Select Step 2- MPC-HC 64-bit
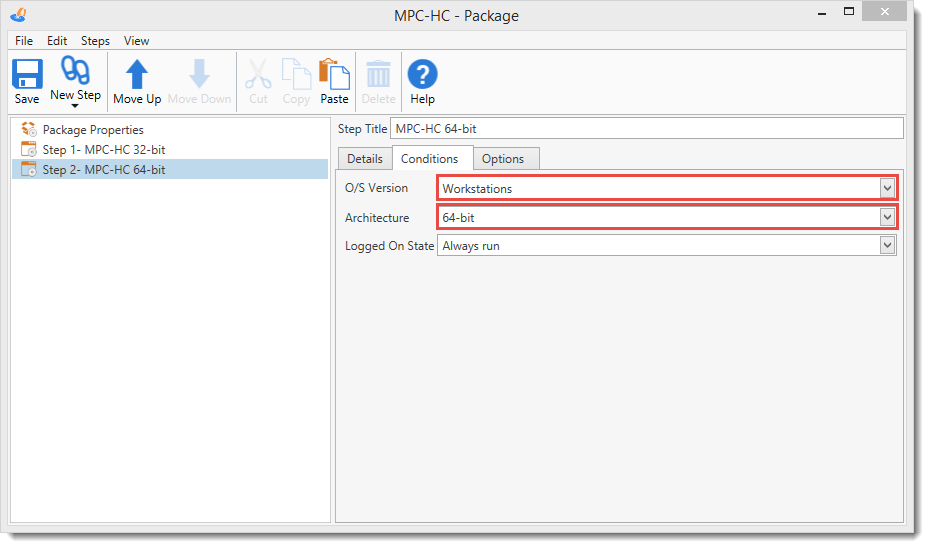Image resolution: width=929 pixels, height=548 pixels. 169,169
